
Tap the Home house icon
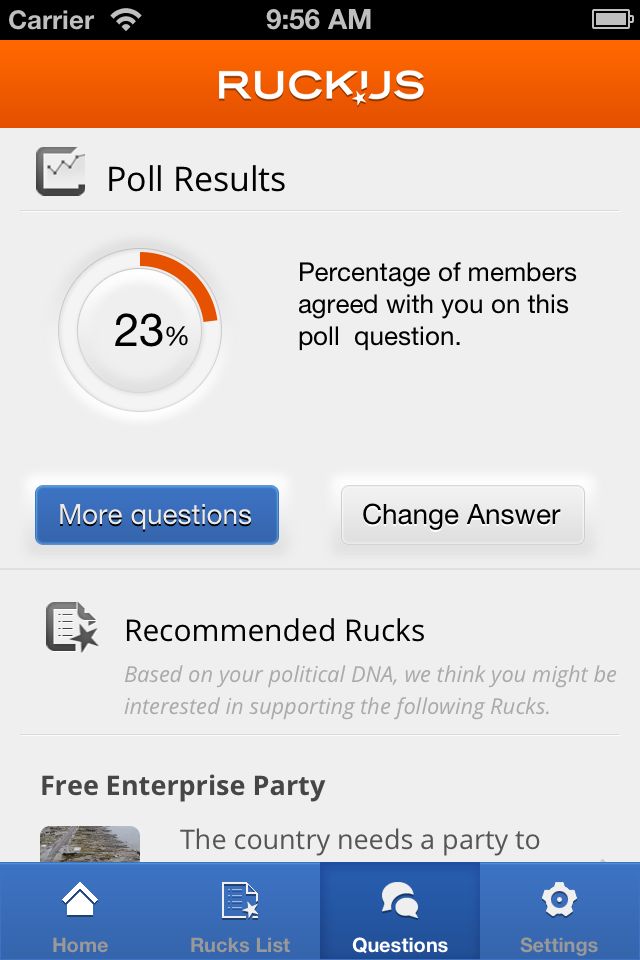[x=80, y=901]
